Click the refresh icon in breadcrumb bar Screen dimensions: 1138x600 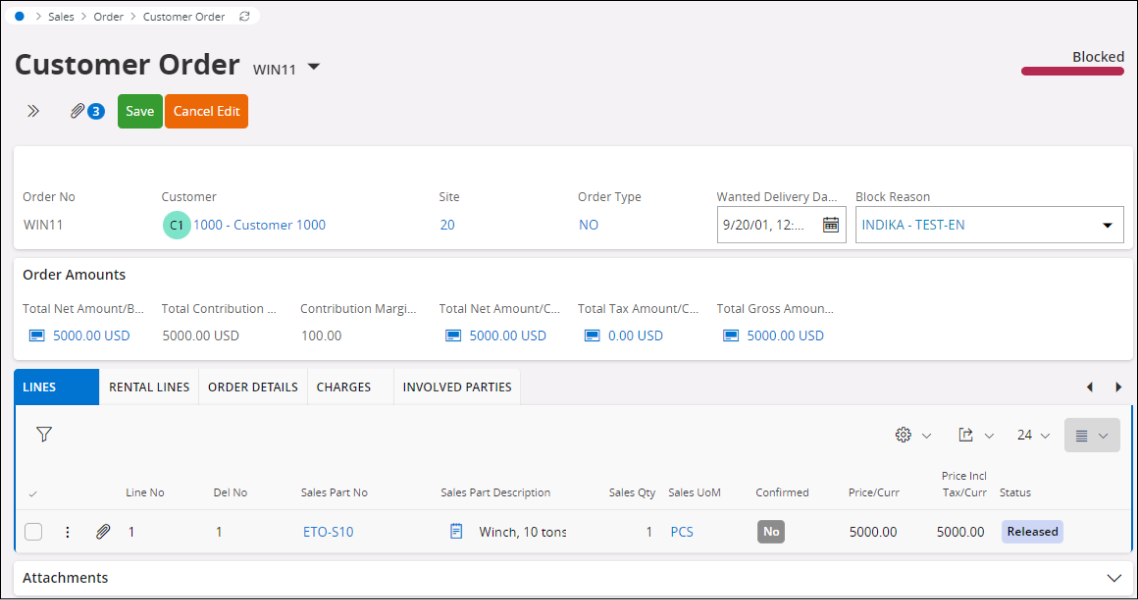(246, 17)
